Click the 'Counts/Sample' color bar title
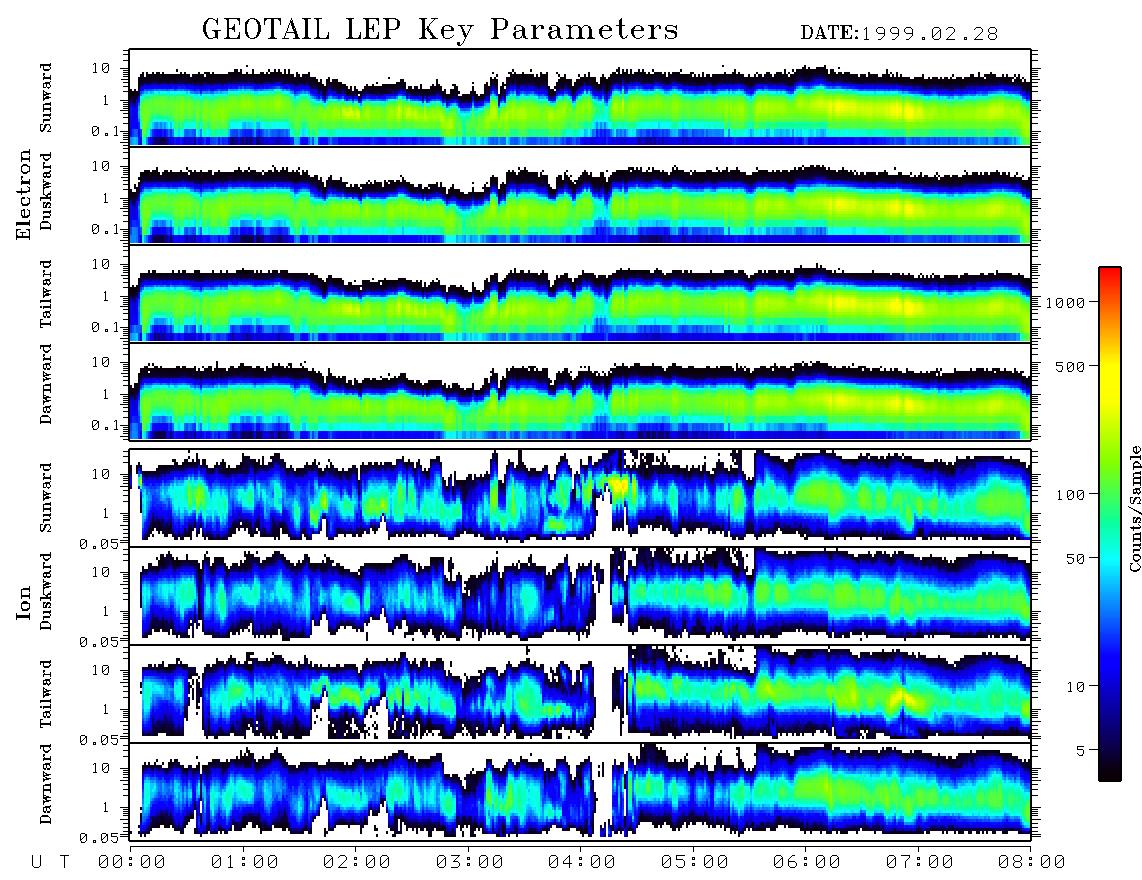Image resolution: width=1142 pixels, height=880 pixels. (1134, 508)
